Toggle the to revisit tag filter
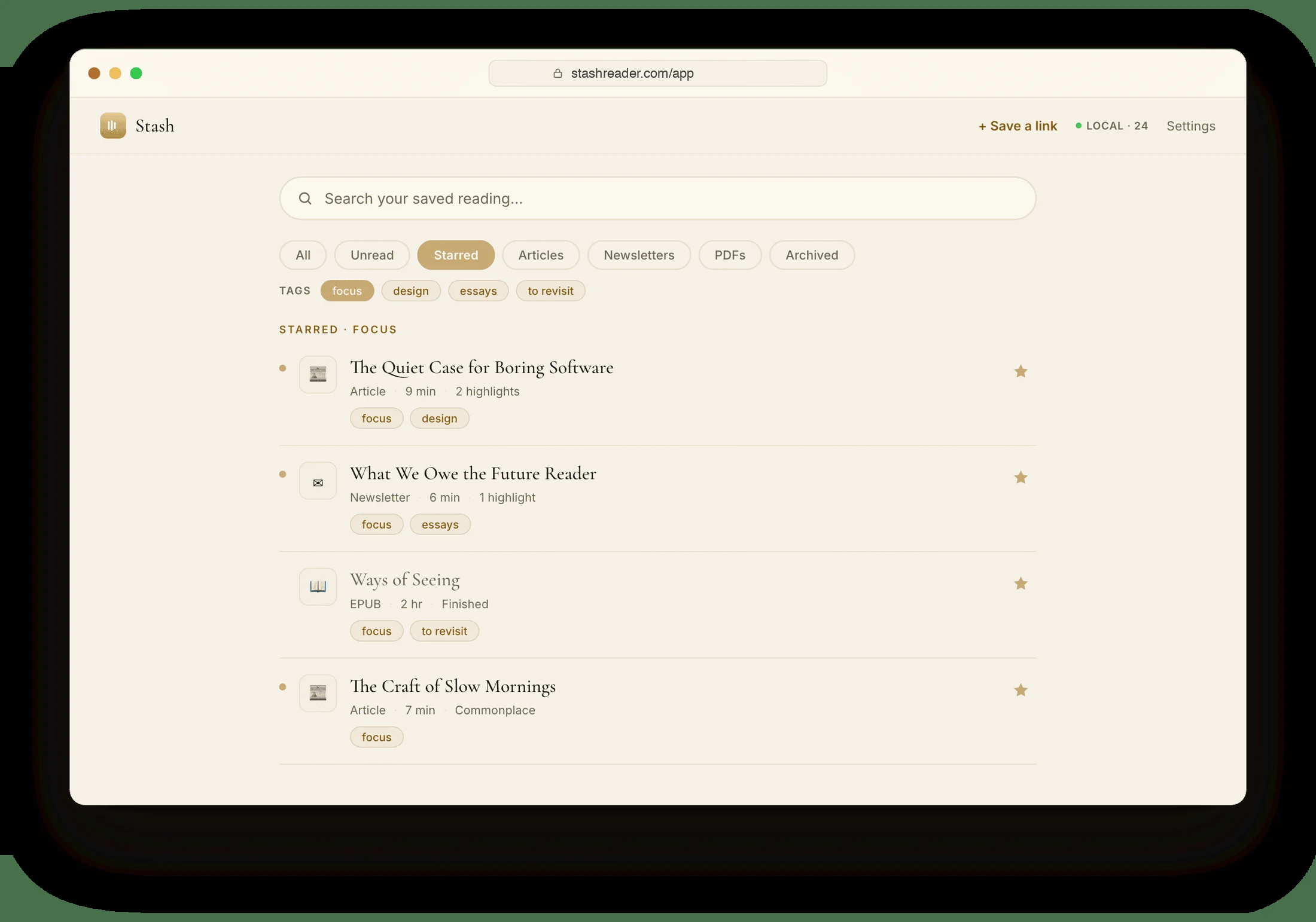Screen dimensions: 1316x922 (x=550, y=291)
